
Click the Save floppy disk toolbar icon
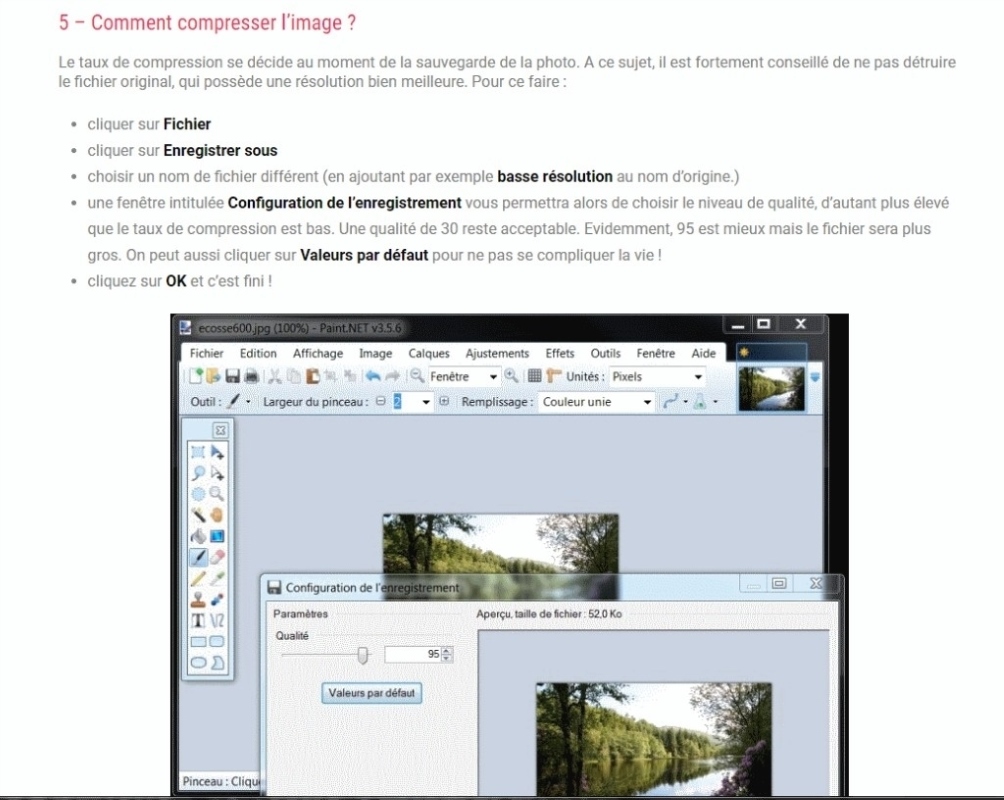[232, 377]
